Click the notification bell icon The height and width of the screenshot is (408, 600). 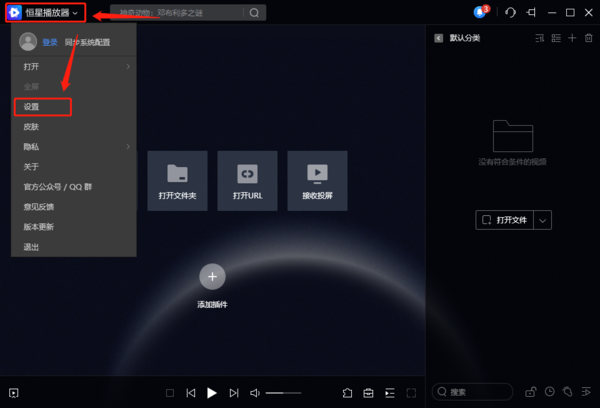pos(480,13)
